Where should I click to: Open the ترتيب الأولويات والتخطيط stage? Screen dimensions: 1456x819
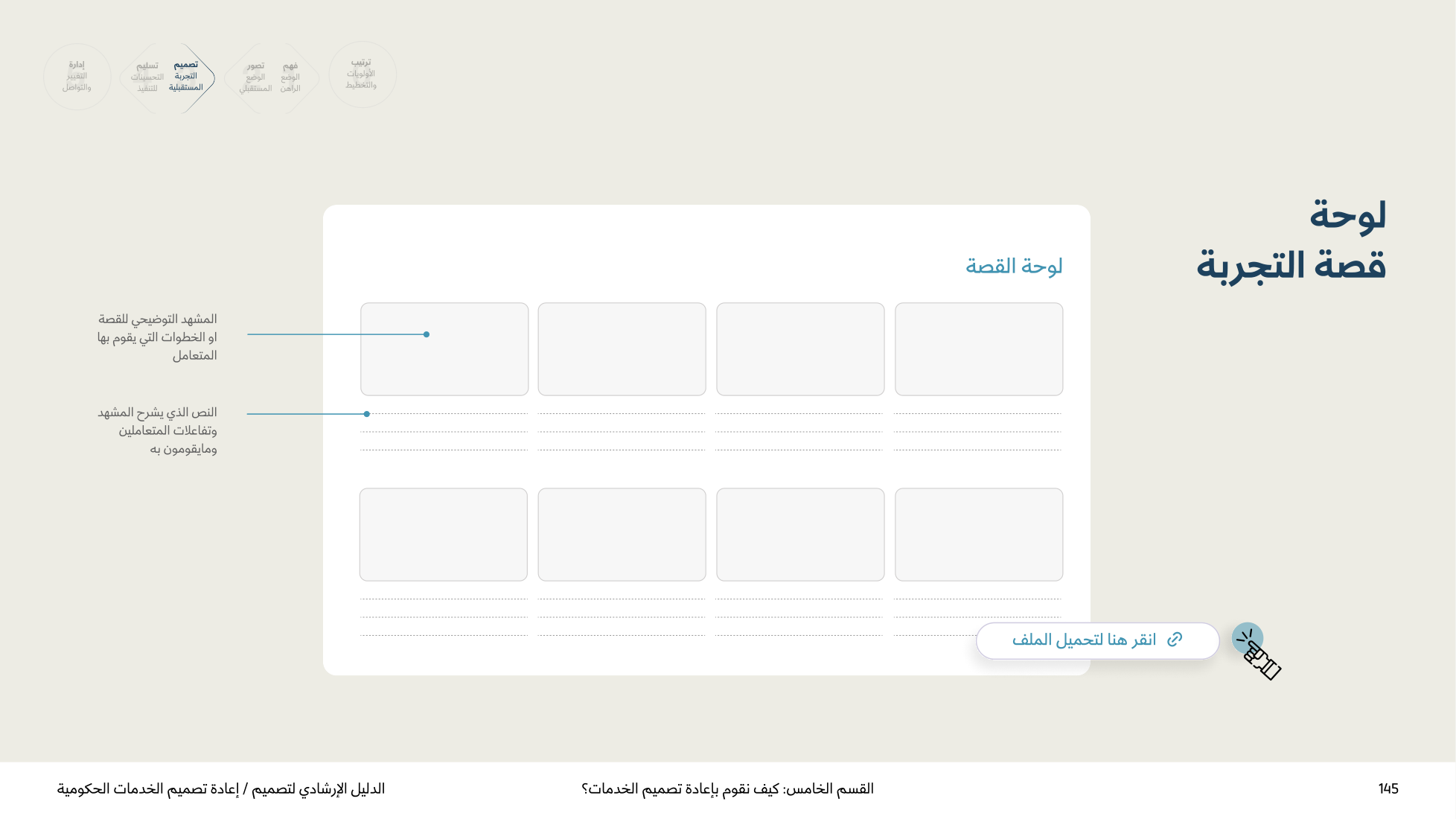pyautogui.click(x=362, y=74)
